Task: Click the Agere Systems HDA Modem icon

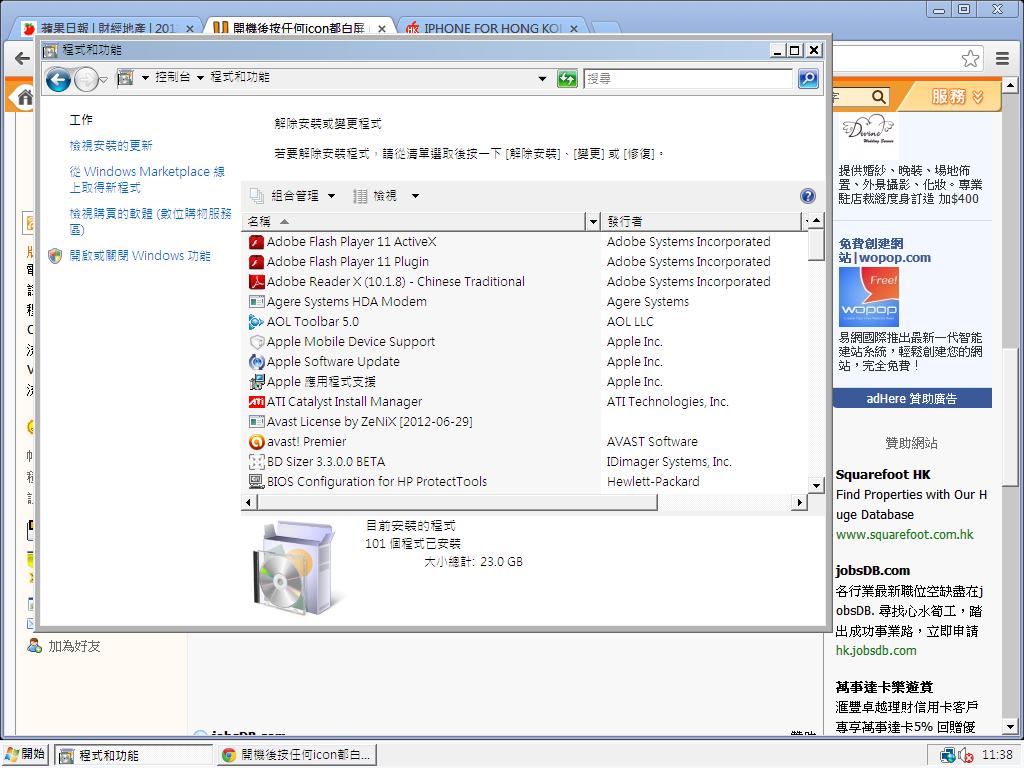Action: 256,302
